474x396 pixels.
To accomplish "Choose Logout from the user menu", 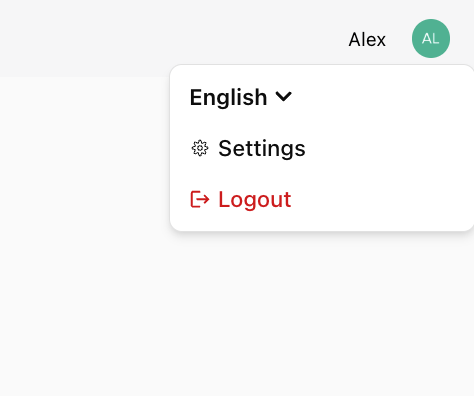I will 241,199.
